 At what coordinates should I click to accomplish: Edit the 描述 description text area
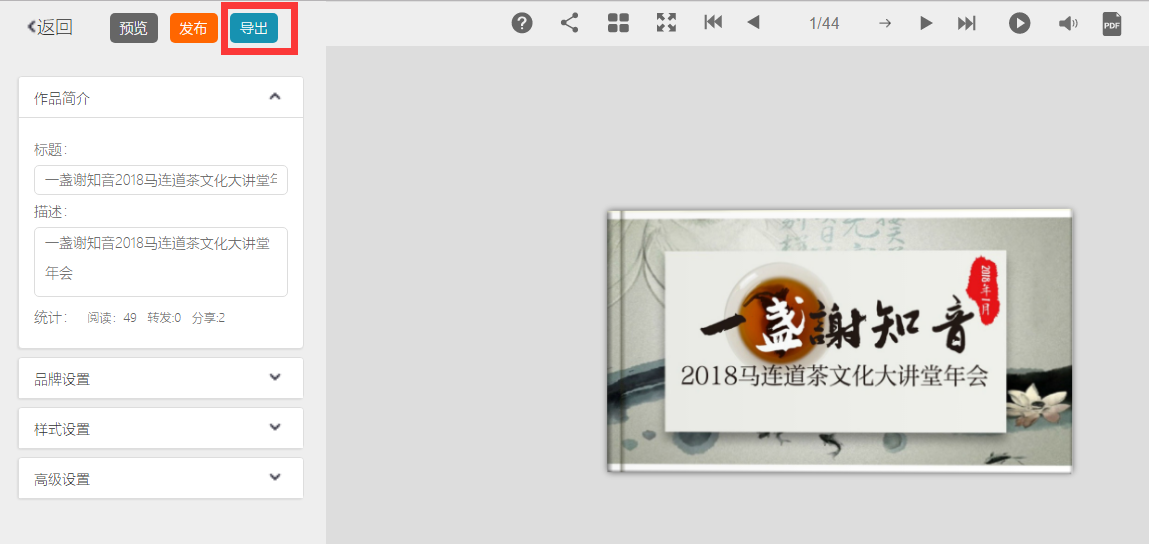click(160, 262)
